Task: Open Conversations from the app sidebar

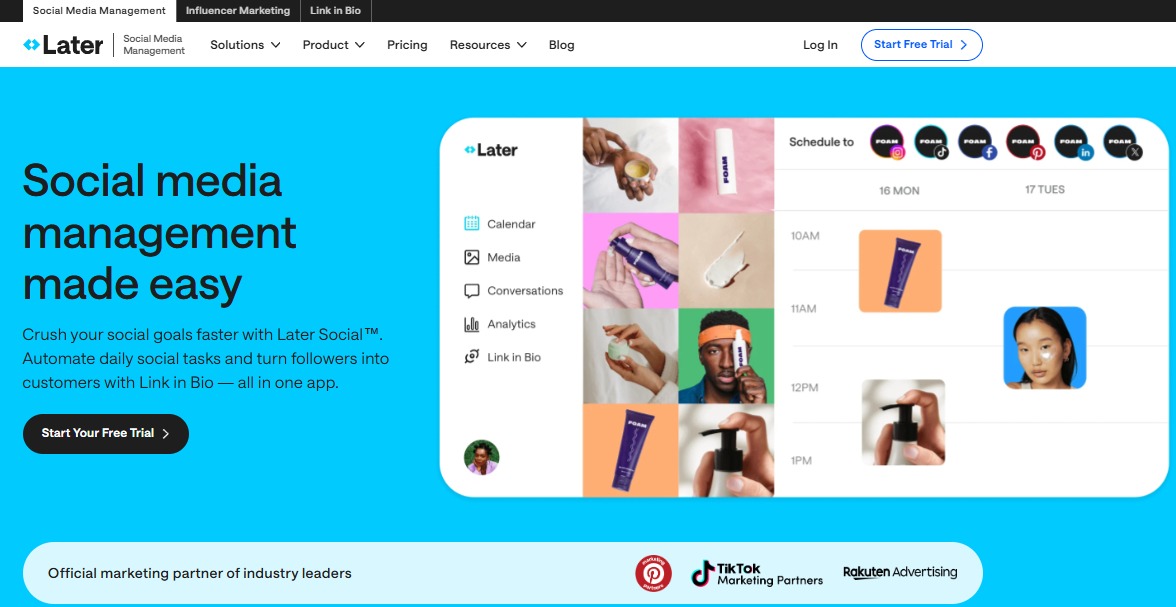Action: point(516,290)
